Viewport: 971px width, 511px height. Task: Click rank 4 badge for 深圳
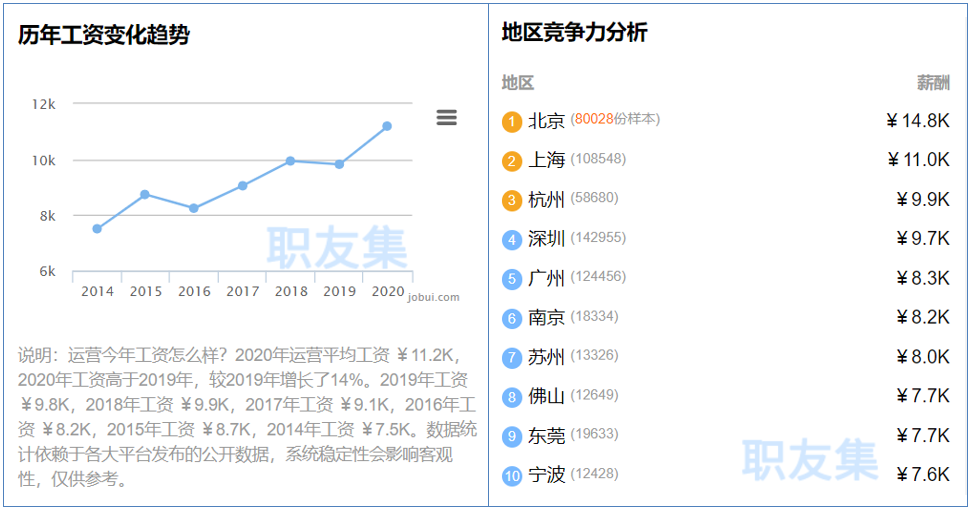coord(512,240)
